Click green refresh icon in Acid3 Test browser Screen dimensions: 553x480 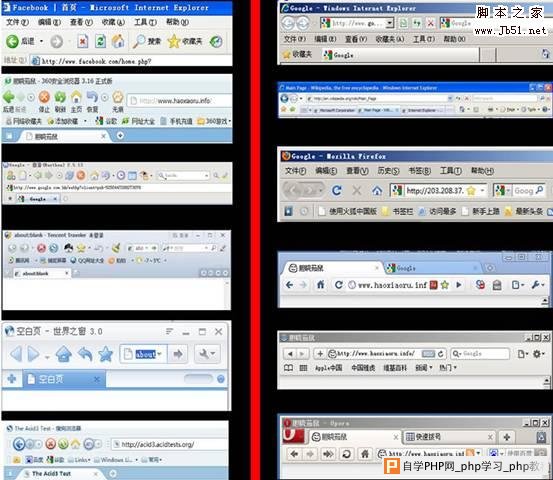[x=63, y=444]
